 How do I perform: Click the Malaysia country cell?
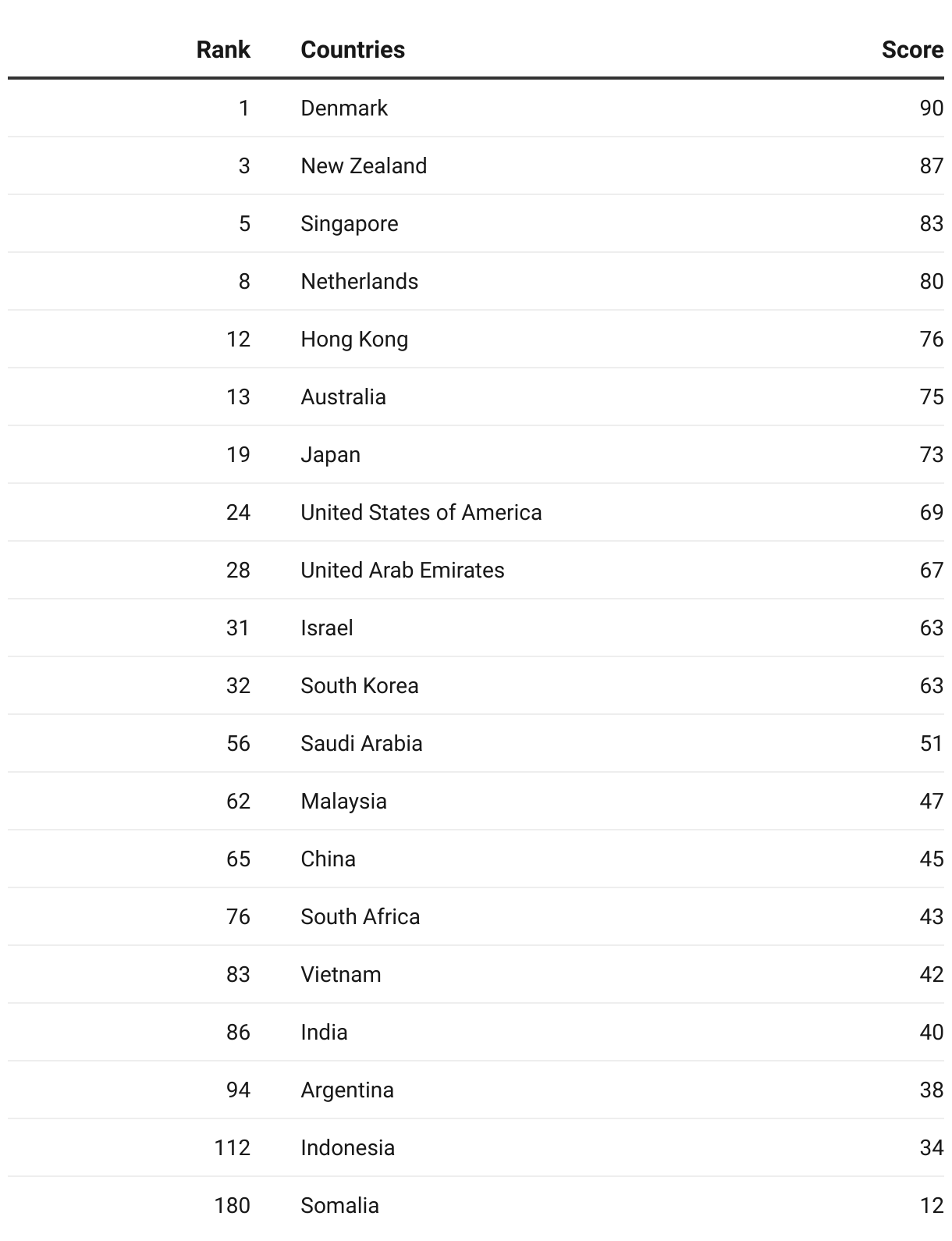tap(344, 802)
